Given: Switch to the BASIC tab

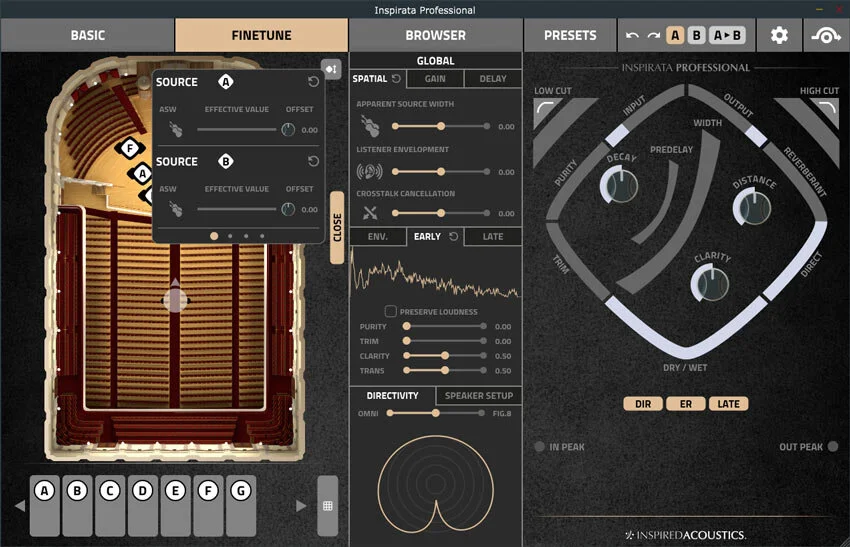Looking at the screenshot, I should (x=88, y=35).
